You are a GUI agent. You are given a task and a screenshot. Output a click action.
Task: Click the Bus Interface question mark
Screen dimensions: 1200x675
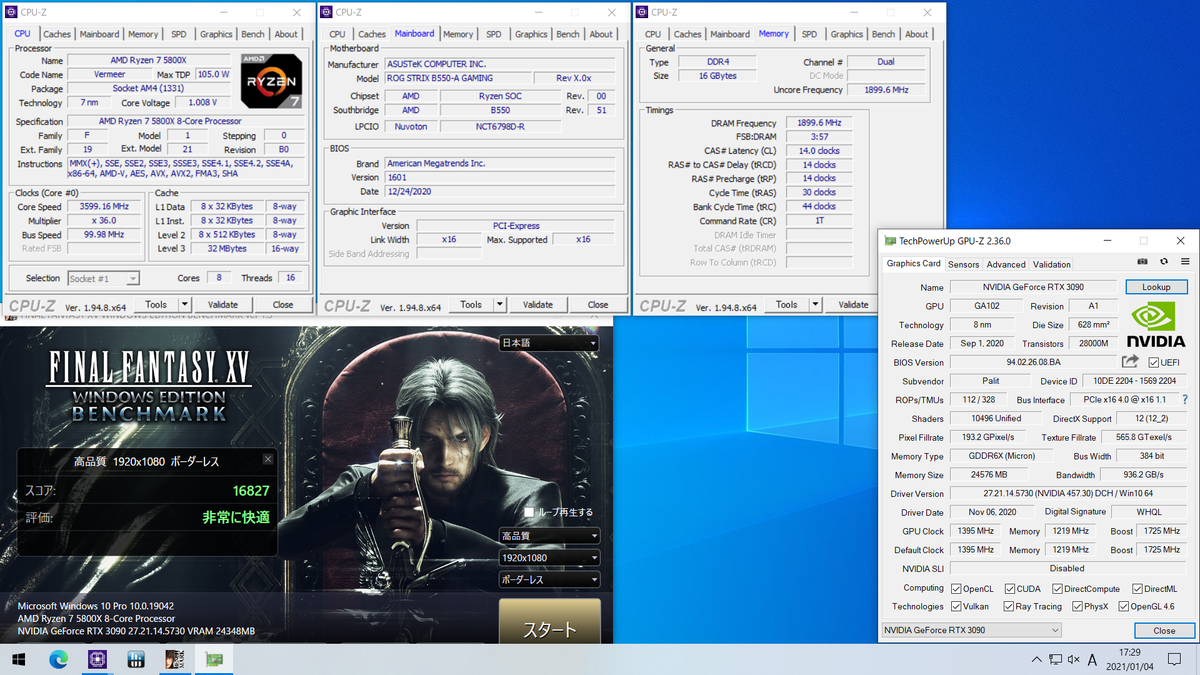(x=1185, y=400)
